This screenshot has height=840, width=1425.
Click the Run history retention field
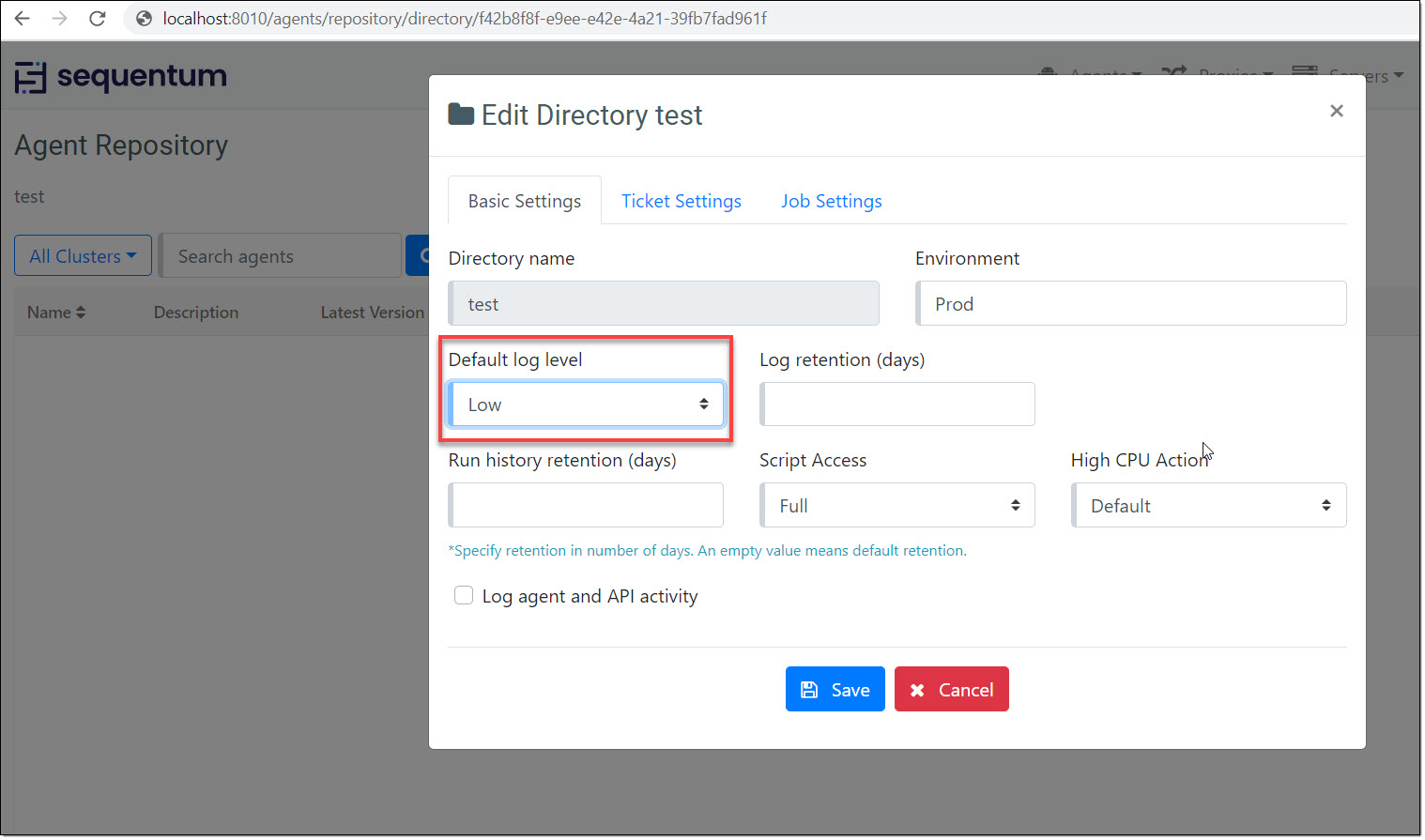(x=587, y=506)
